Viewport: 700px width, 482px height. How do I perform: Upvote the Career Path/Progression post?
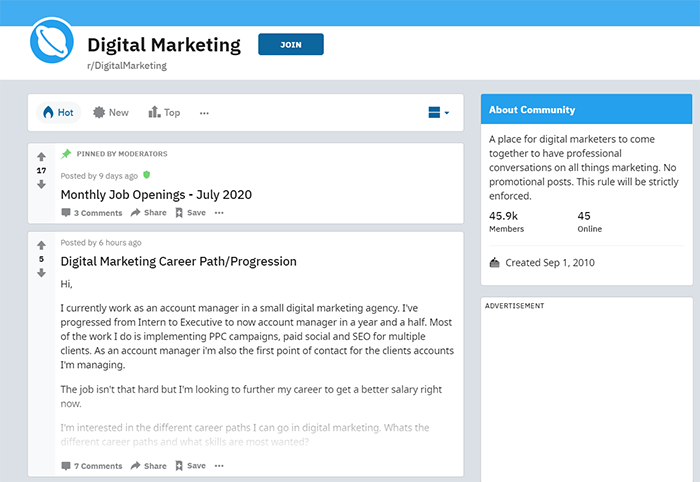[42, 245]
